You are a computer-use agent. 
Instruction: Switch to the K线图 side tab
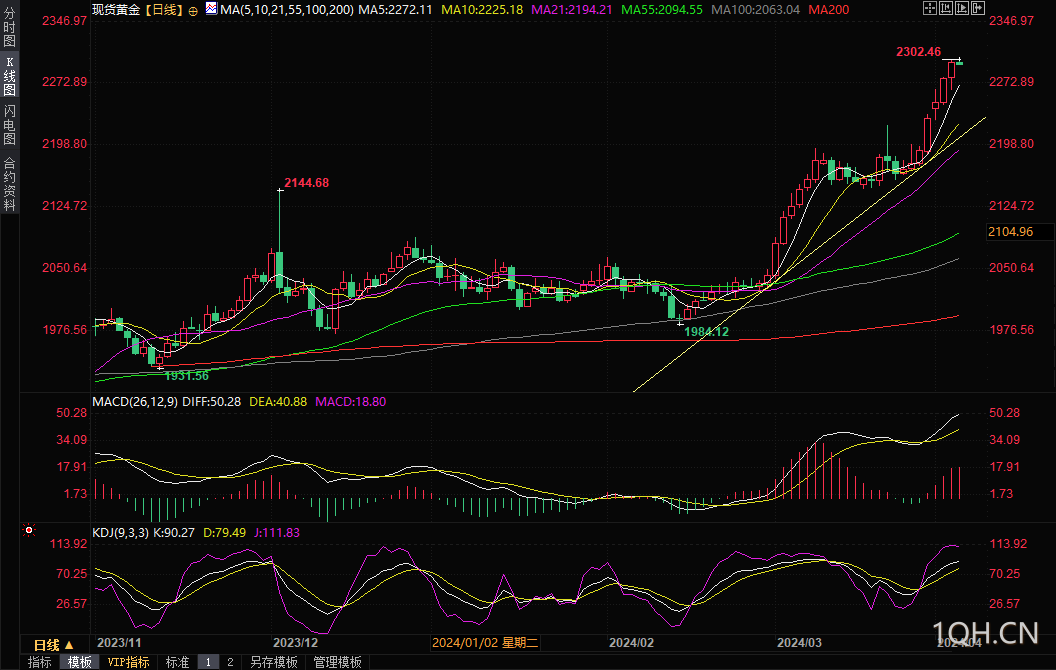(9, 76)
